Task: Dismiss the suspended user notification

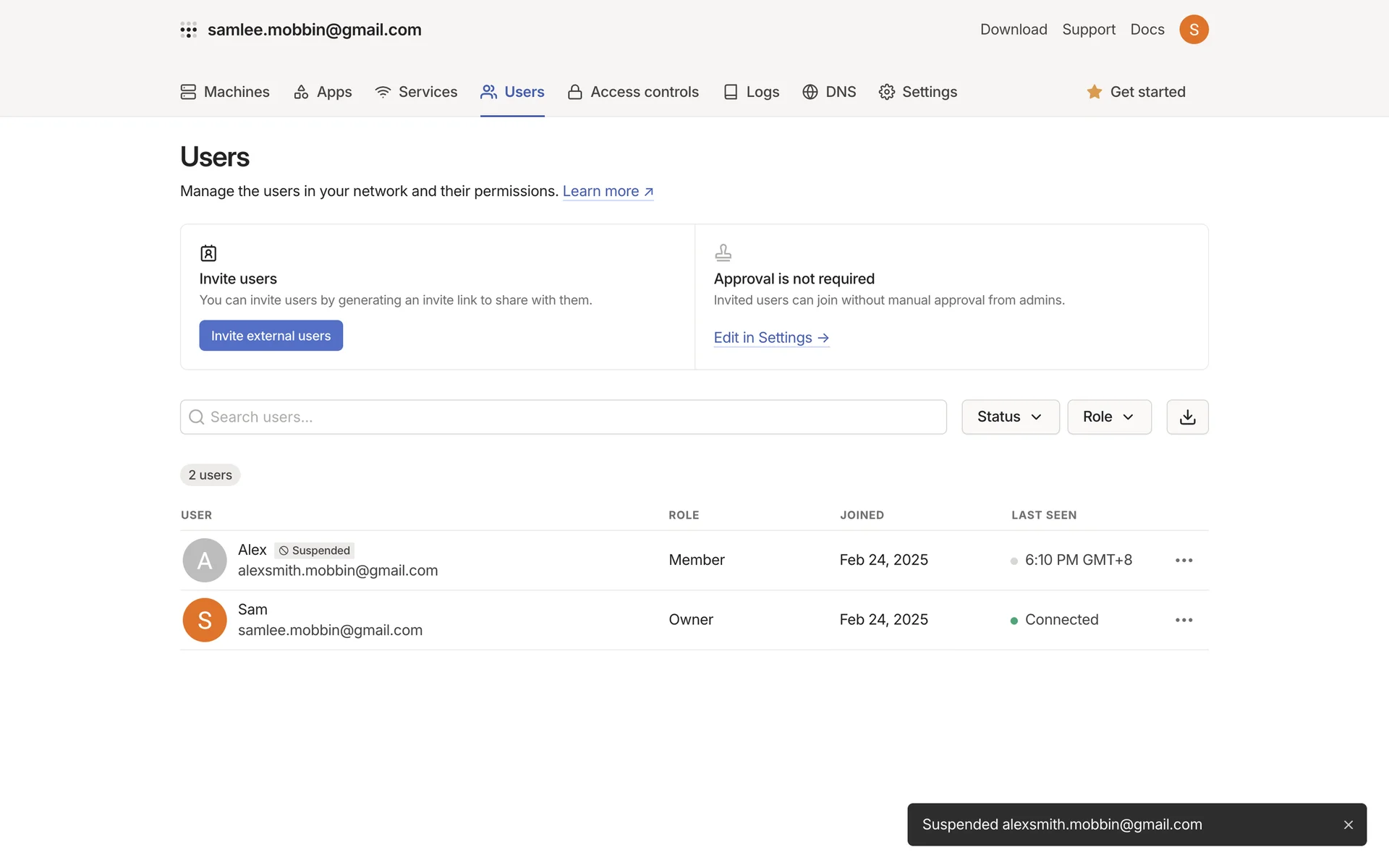Action: (1348, 825)
